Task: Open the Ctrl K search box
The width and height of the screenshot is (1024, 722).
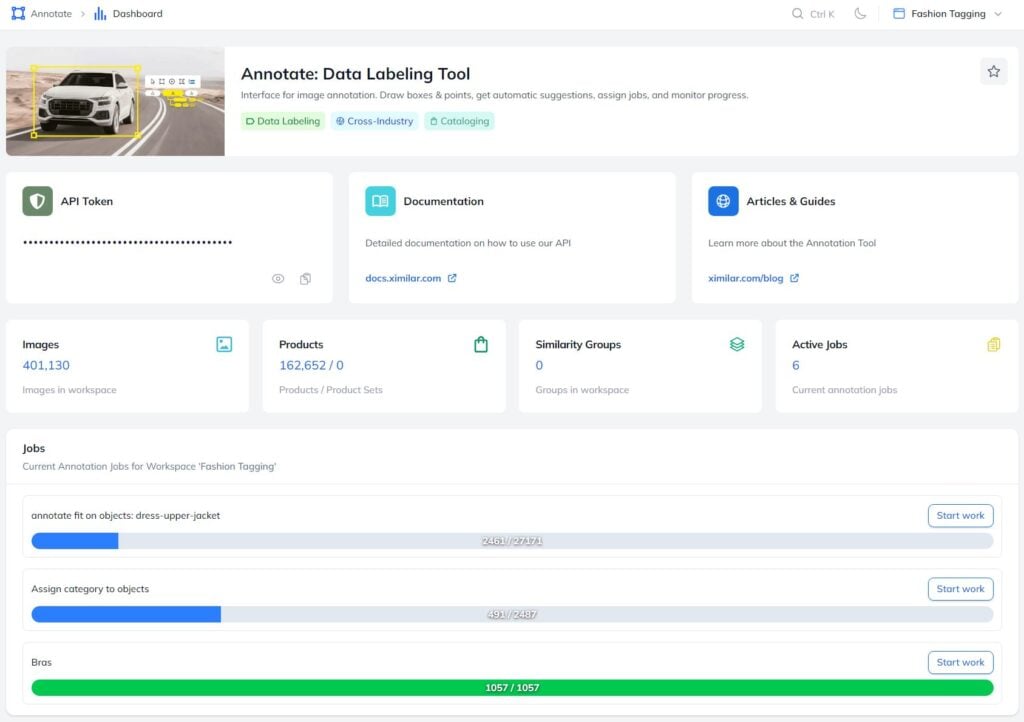Action: (x=813, y=14)
